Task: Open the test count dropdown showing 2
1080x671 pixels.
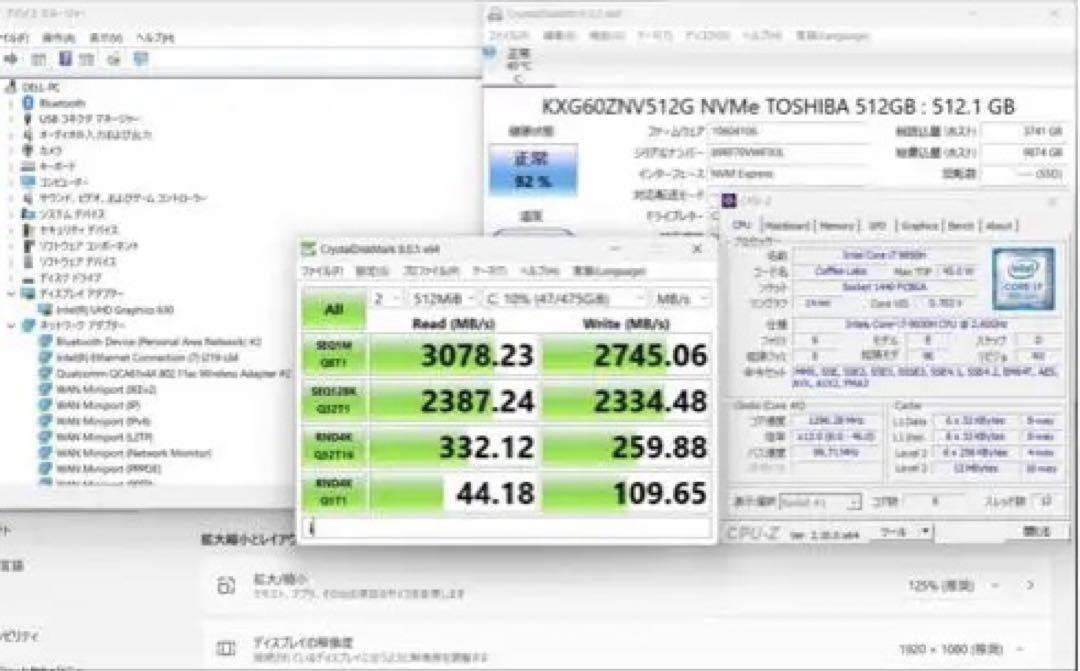Action: click(387, 298)
